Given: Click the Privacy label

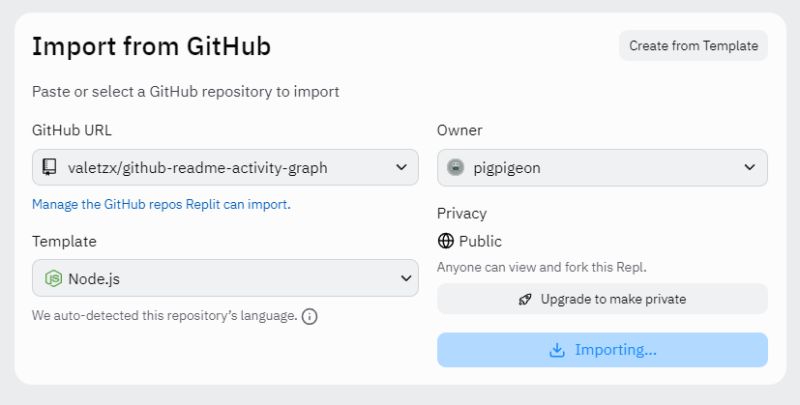Looking at the screenshot, I should point(462,213).
